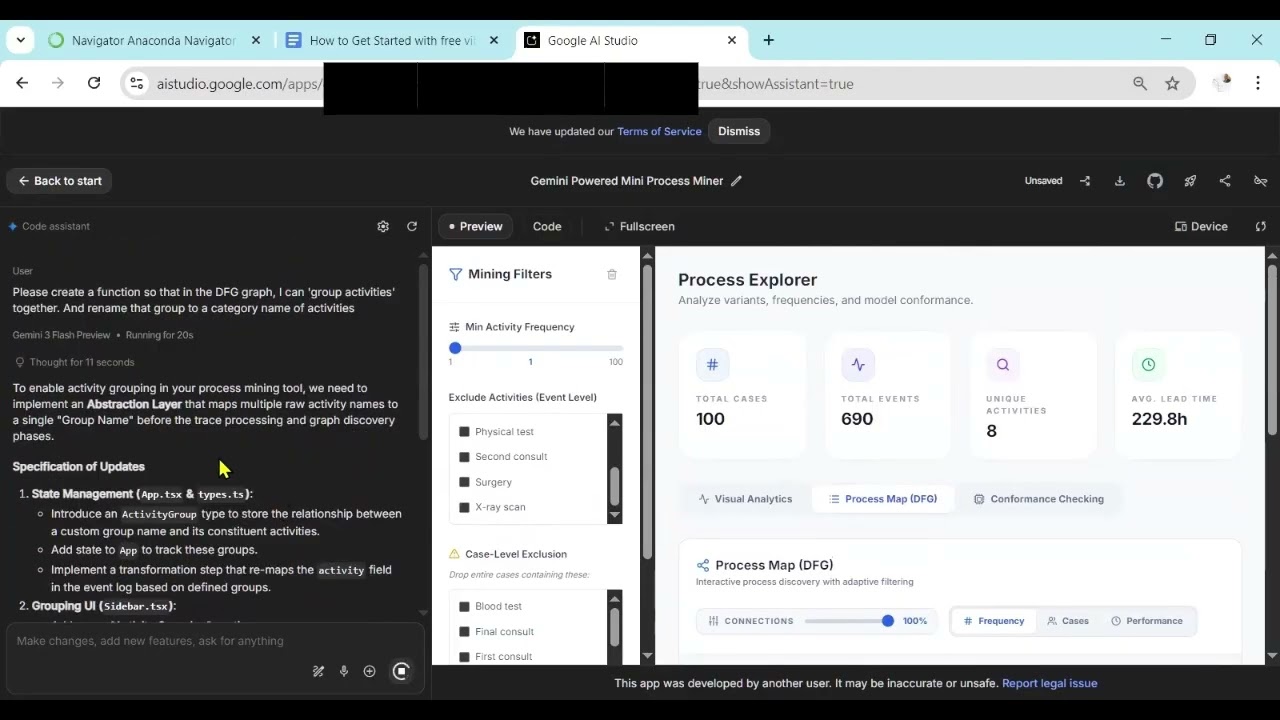Check the X-ray scan exclusion box
Screen dimensions: 1280x720
(x=464, y=507)
